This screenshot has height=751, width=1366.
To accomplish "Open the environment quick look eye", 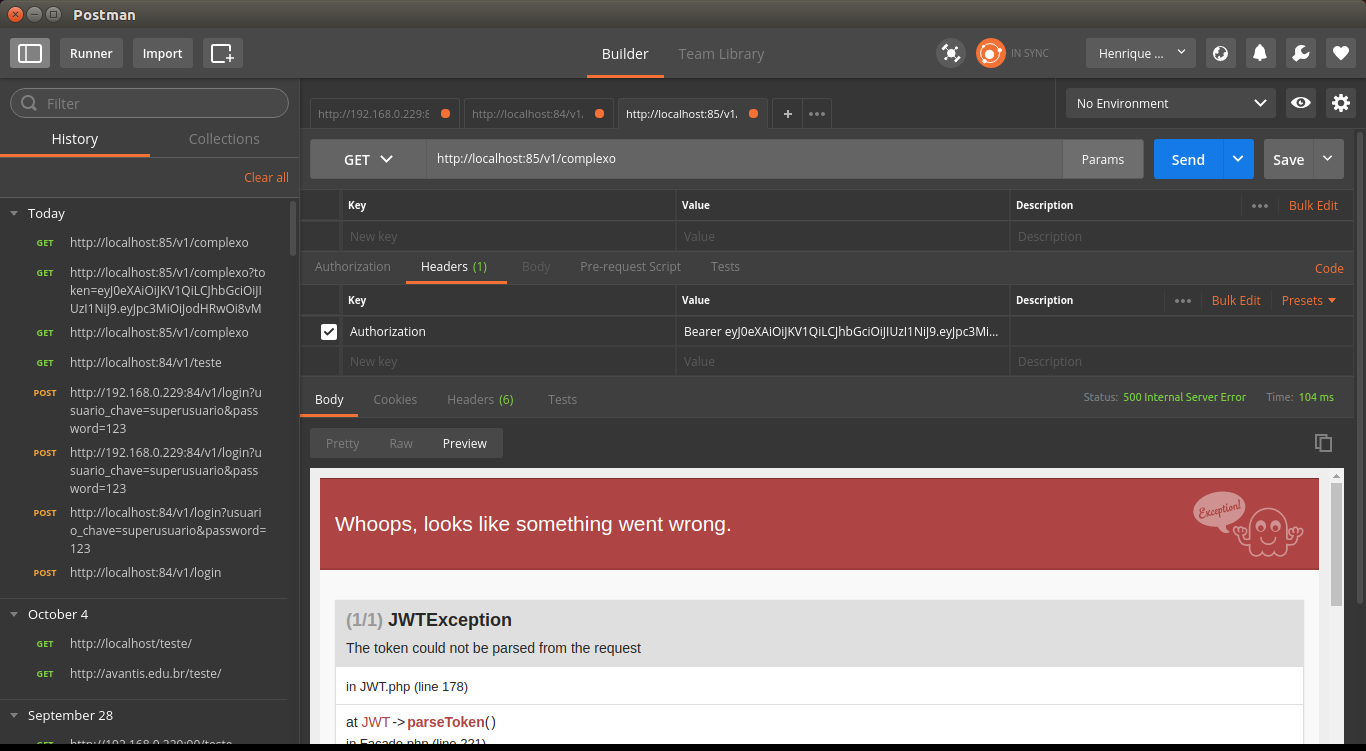I will click(x=1300, y=103).
